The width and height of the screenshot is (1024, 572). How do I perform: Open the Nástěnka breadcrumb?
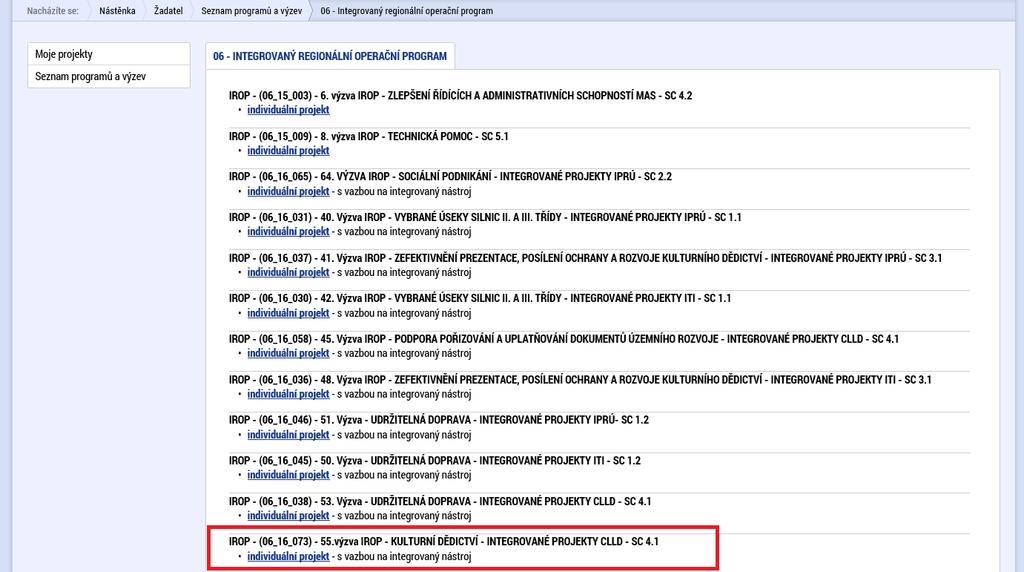[117, 10]
